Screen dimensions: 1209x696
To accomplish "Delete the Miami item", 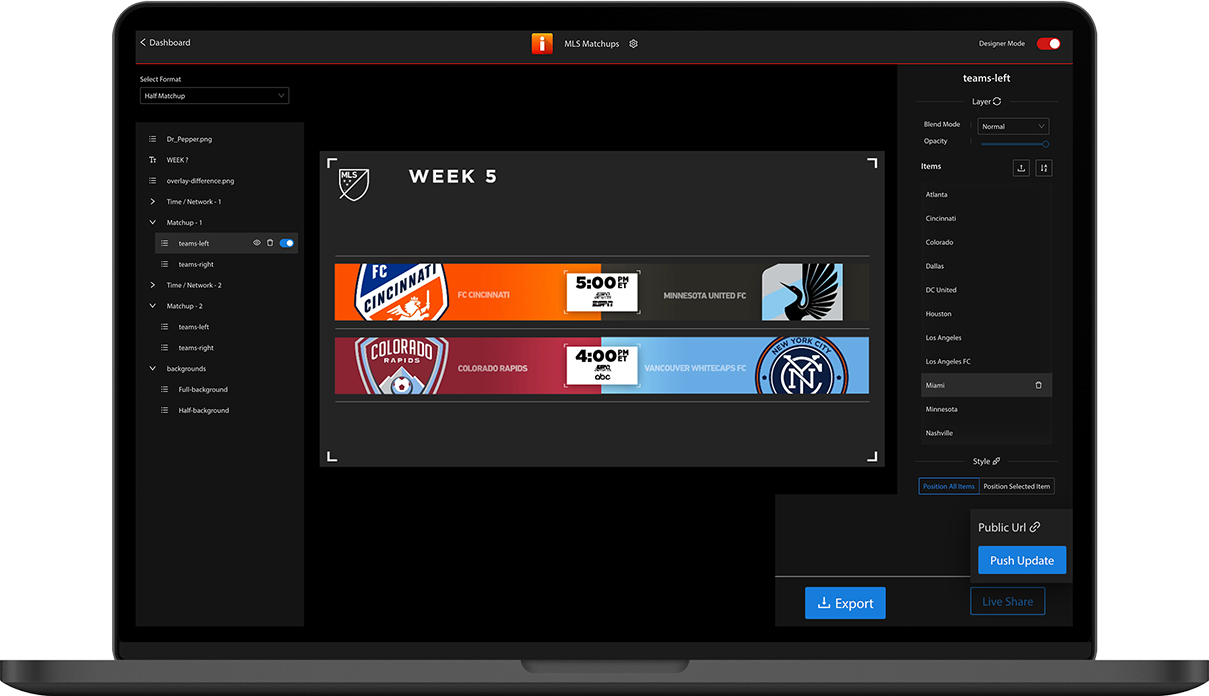I will 1038,385.
